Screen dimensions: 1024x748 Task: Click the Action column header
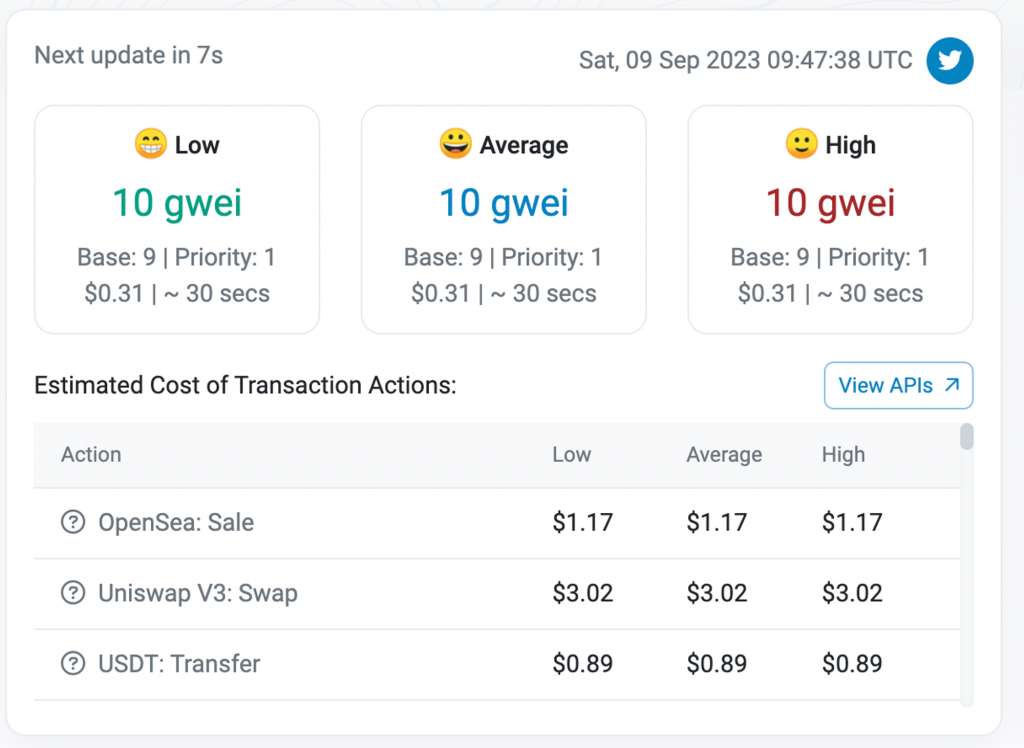[91, 454]
